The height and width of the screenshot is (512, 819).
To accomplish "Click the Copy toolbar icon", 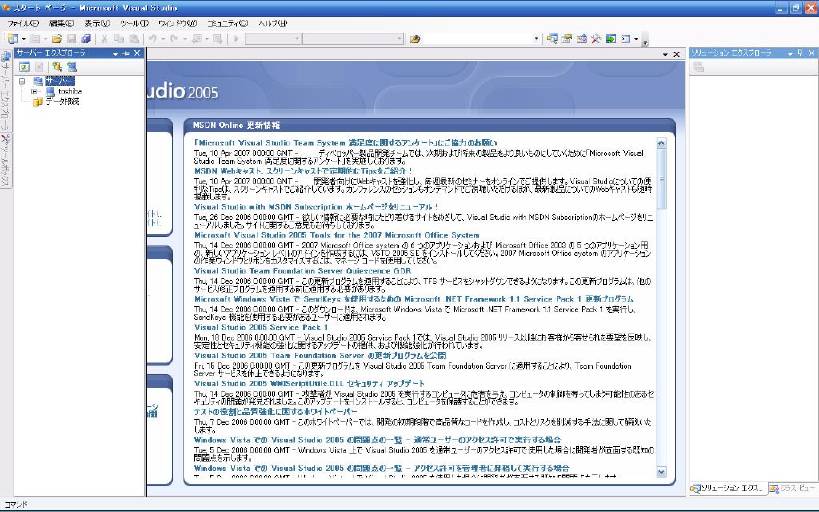I will coord(119,39).
